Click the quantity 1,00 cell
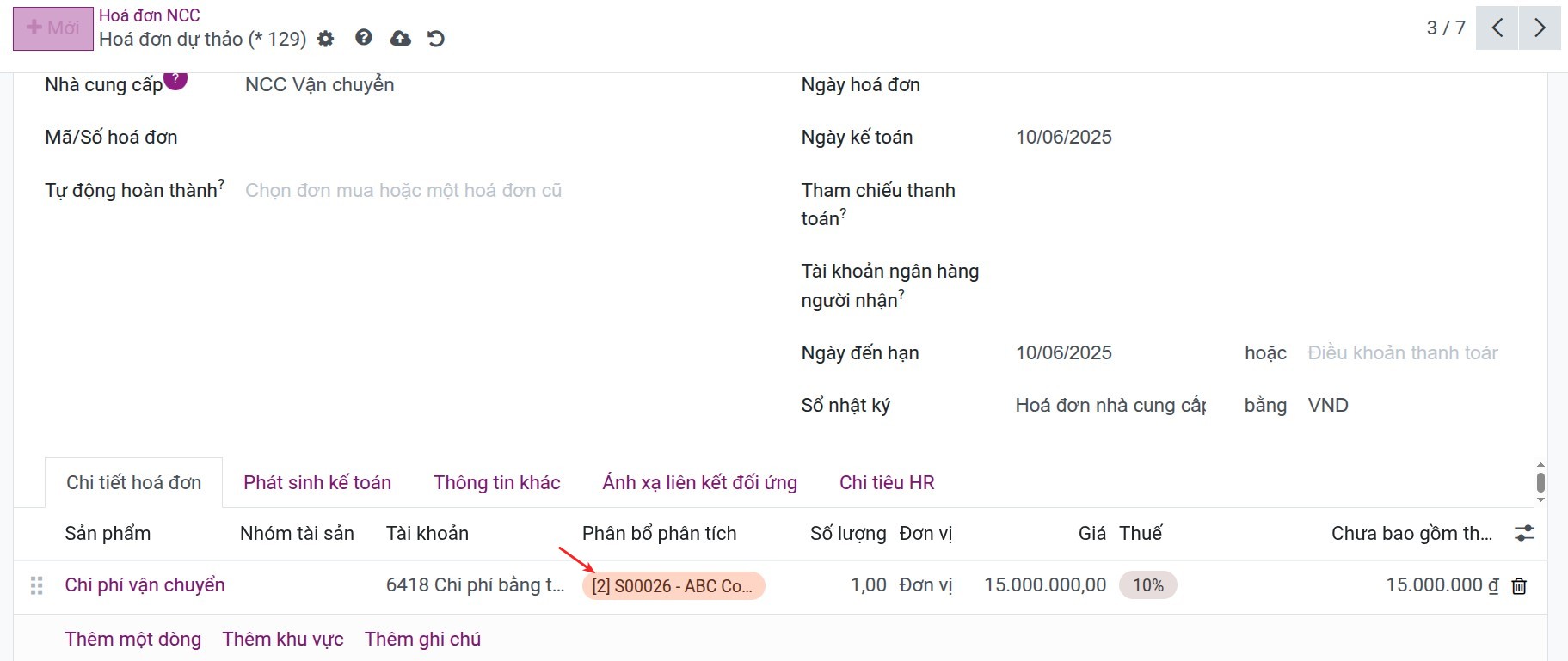 869,586
